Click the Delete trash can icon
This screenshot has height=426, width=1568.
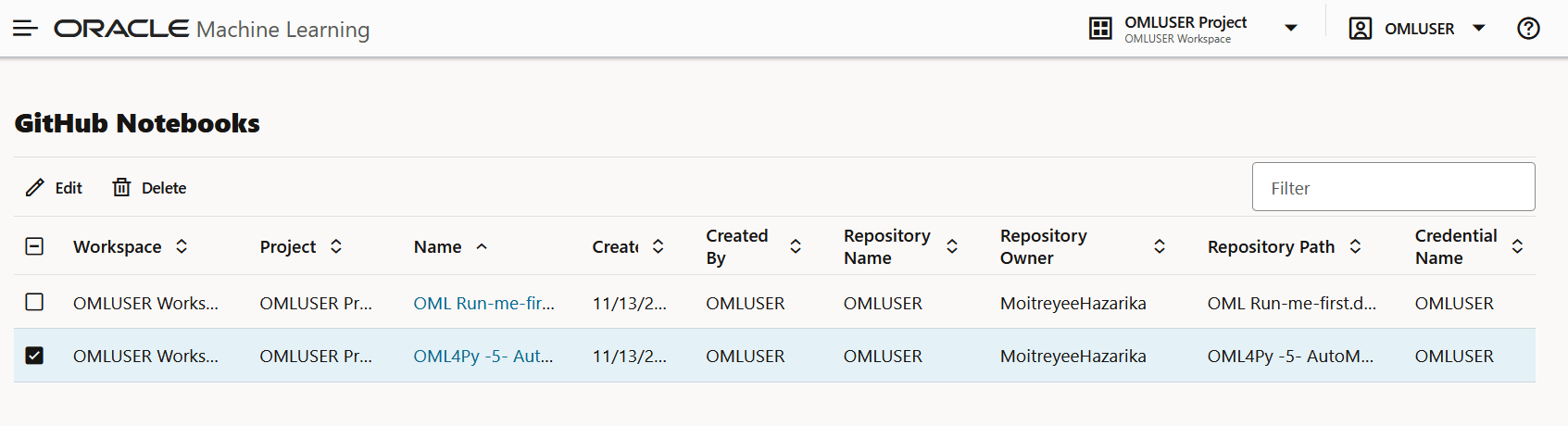[x=121, y=188]
